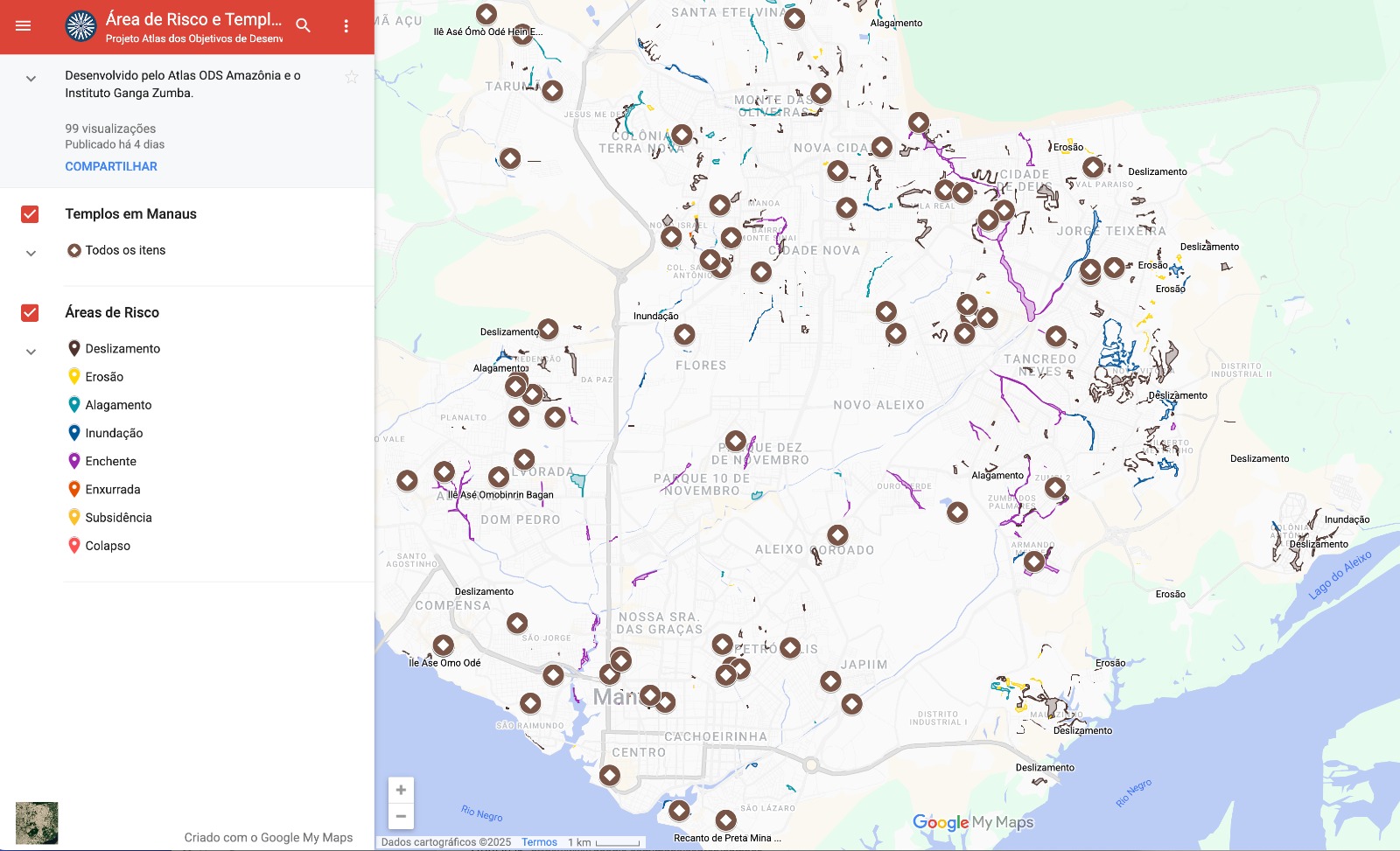This screenshot has width=1400, height=851.
Task: Select Deslizamento in the legend
Action: pos(122,349)
